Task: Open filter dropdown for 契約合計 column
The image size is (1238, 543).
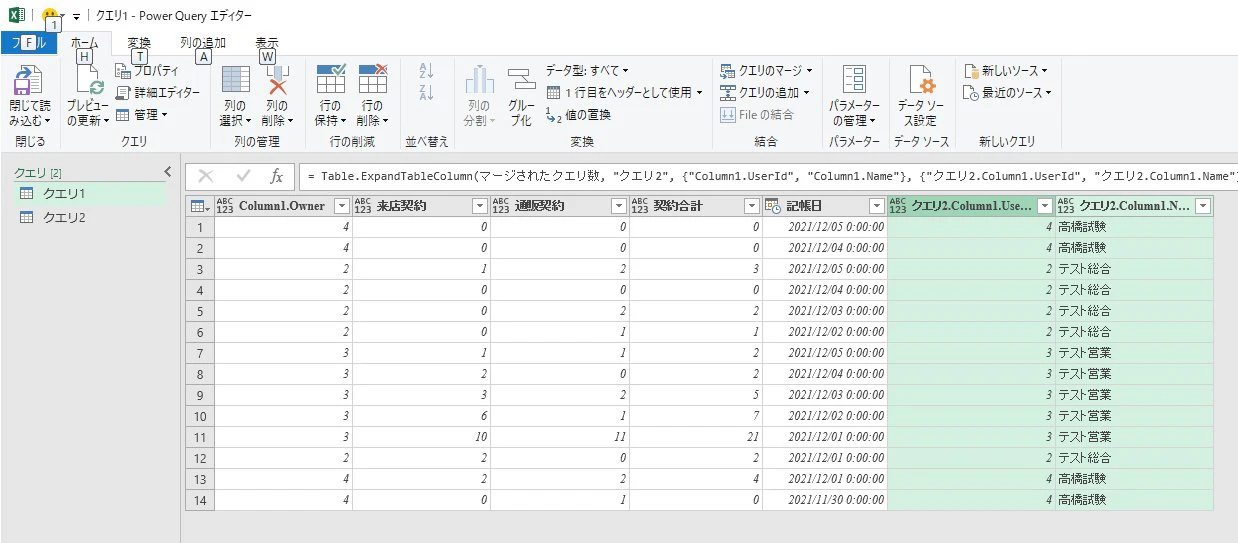Action: click(x=751, y=206)
